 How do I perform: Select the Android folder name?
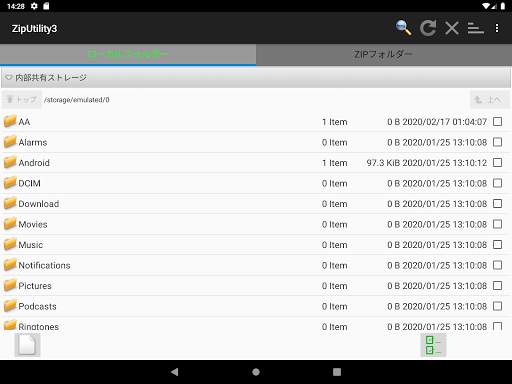34,163
